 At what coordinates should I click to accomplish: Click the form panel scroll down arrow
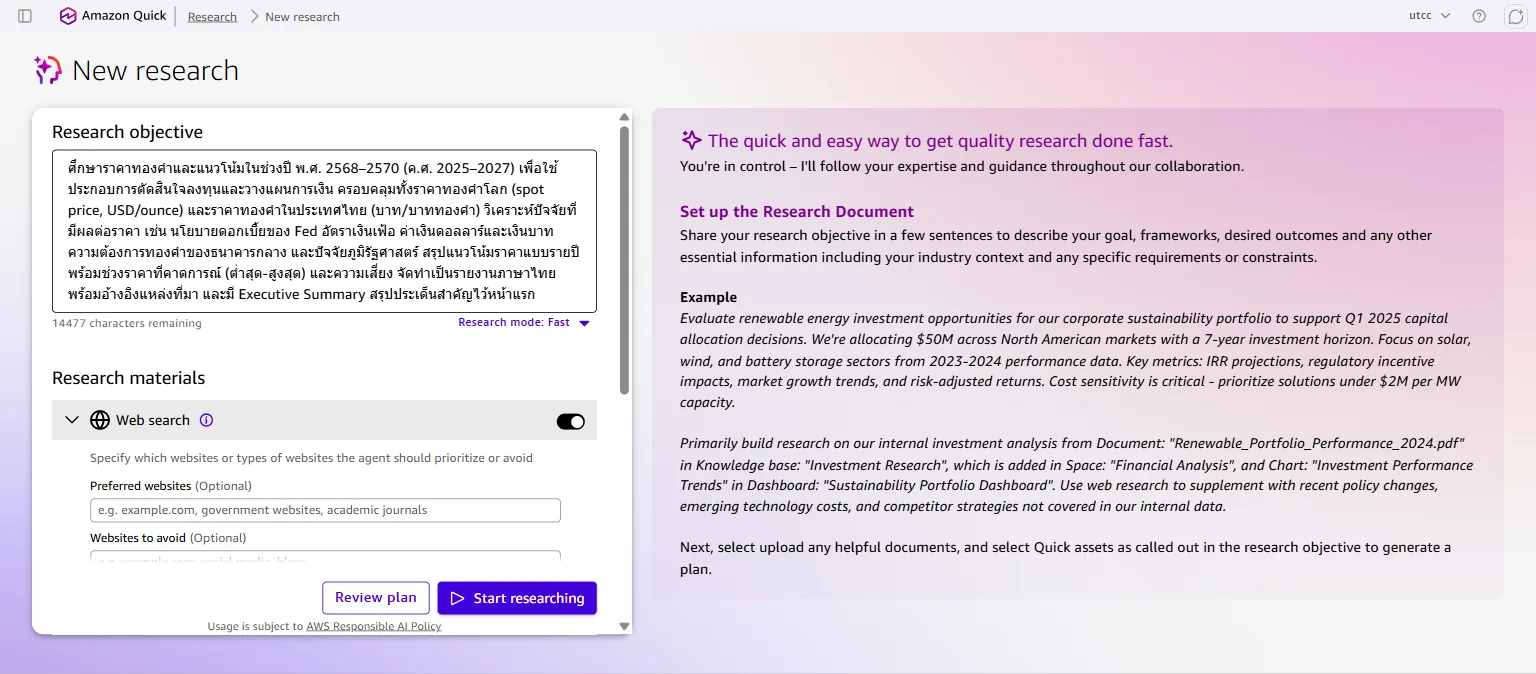pyautogui.click(x=625, y=626)
